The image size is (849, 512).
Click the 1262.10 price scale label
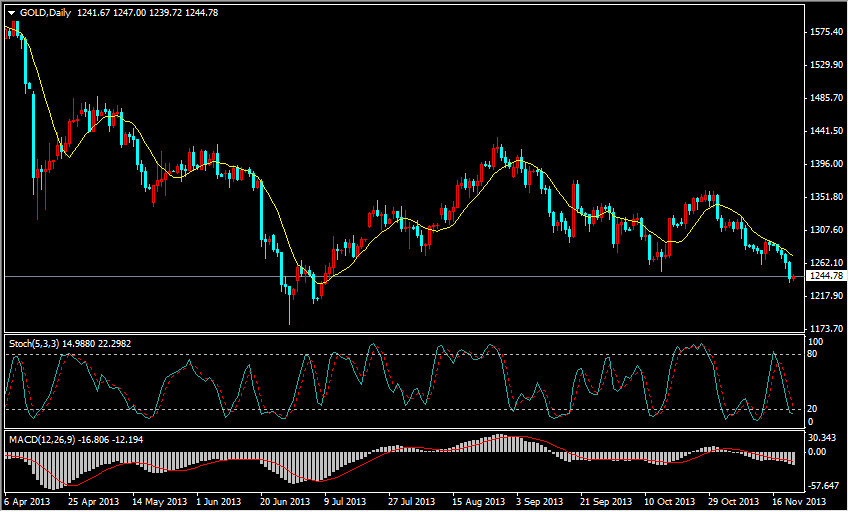[826, 263]
